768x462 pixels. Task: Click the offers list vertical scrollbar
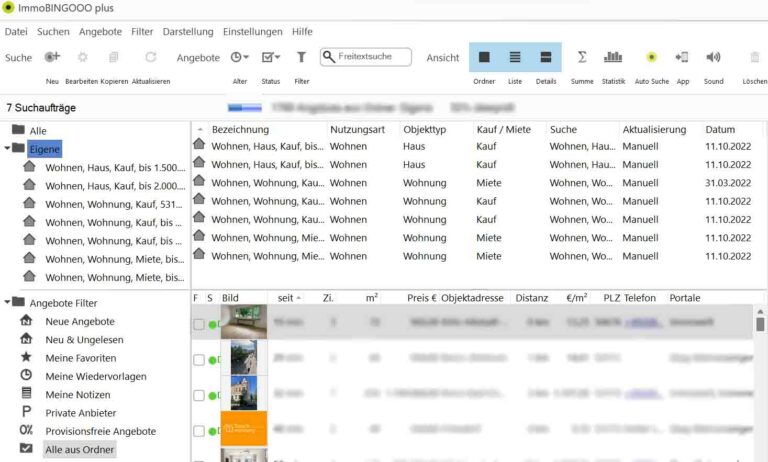[760, 380]
